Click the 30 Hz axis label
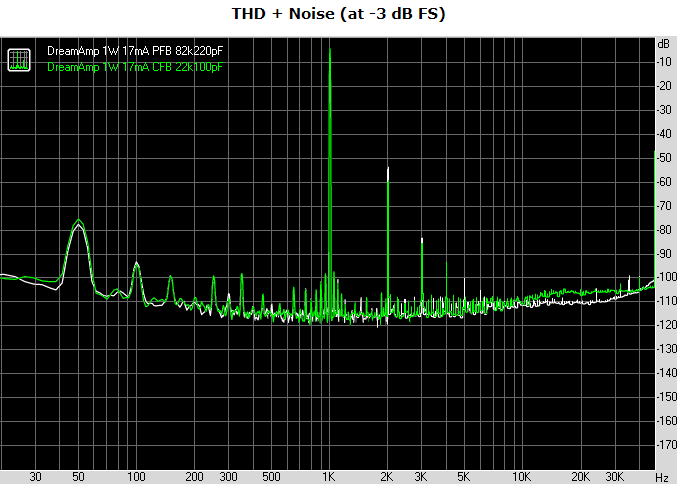 click(x=35, y=477)
